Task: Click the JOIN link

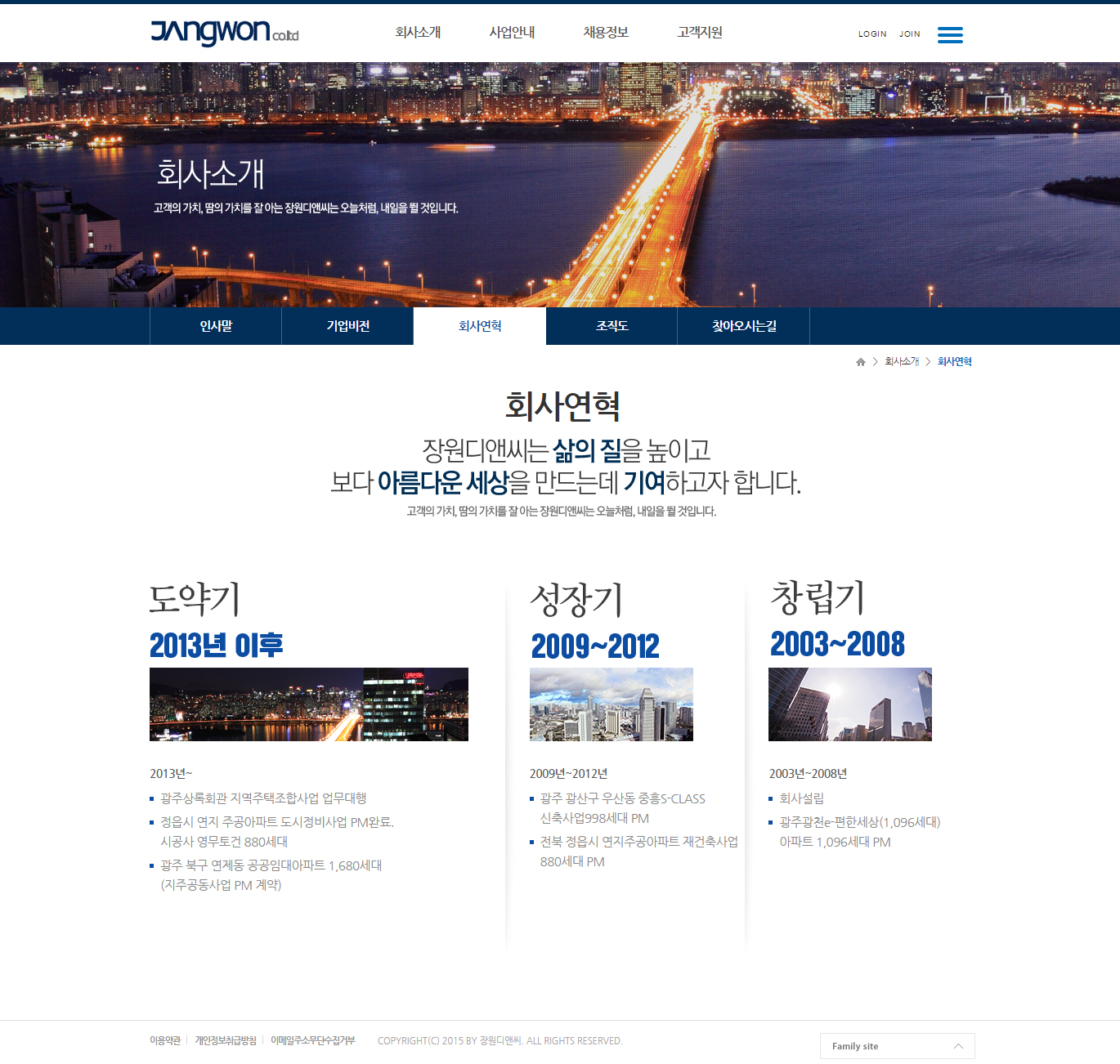Action: pos(909,34)
